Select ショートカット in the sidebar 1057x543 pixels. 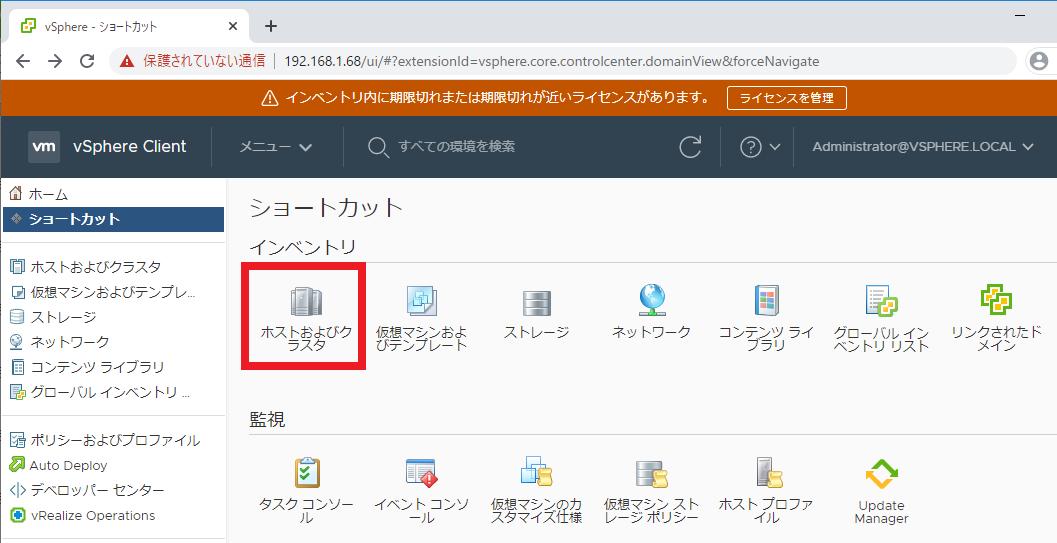tap(113, 219)
